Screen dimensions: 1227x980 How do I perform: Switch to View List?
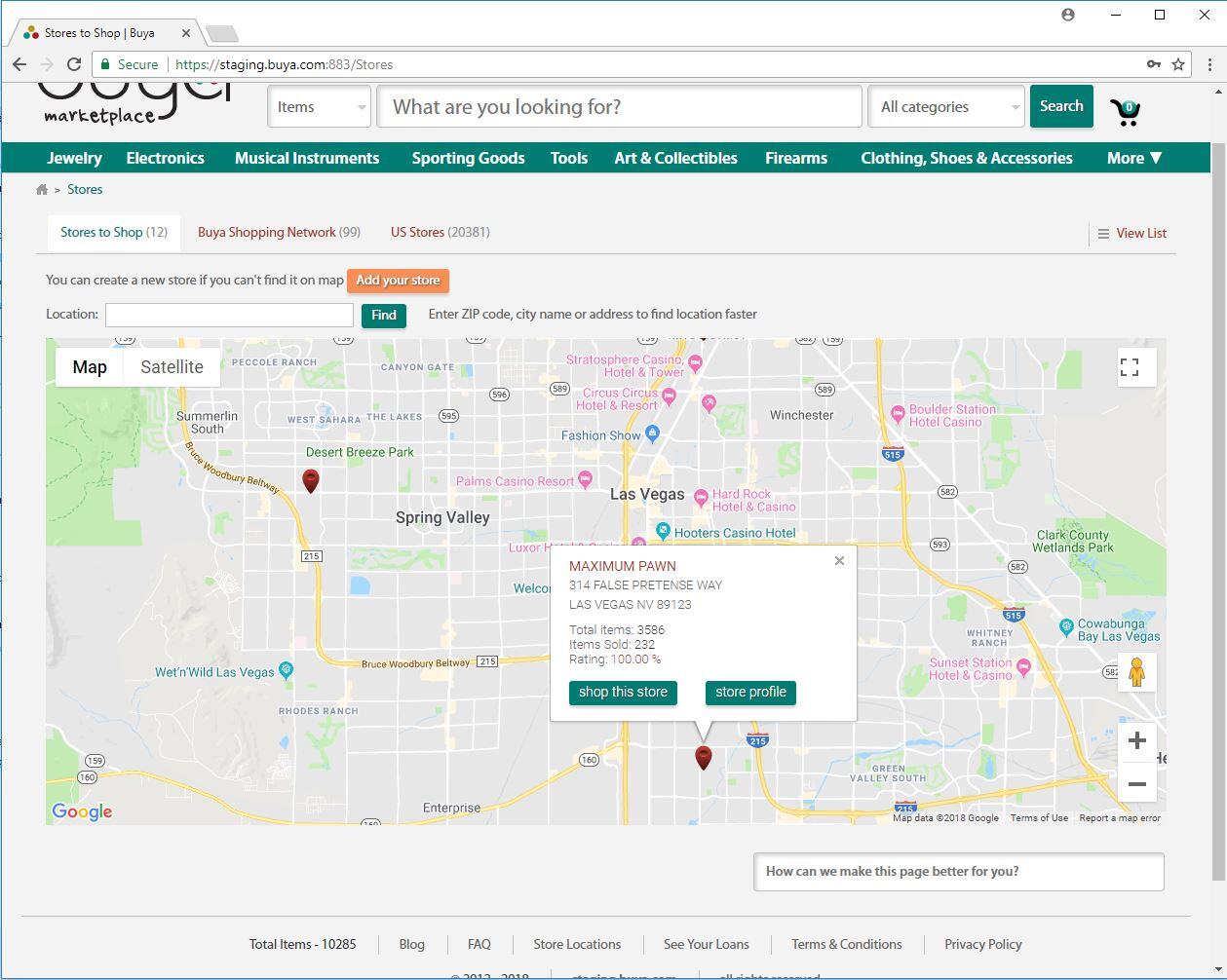point(1131,234)
